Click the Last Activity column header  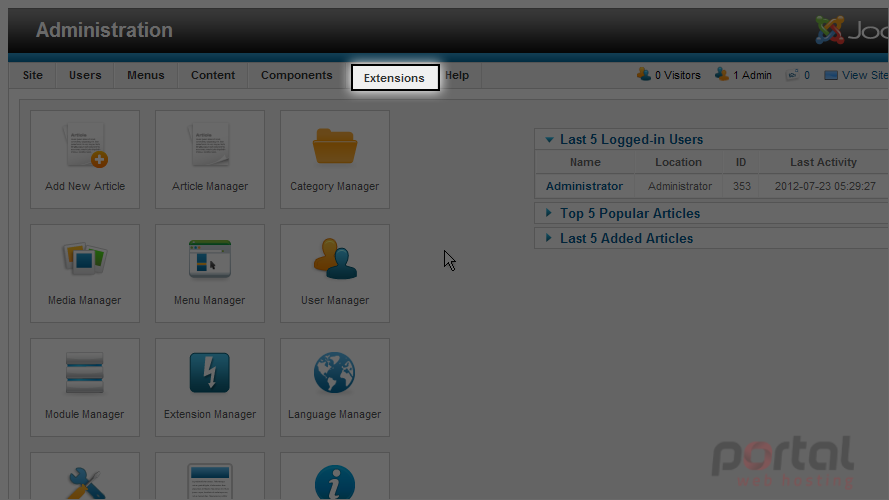823,162
